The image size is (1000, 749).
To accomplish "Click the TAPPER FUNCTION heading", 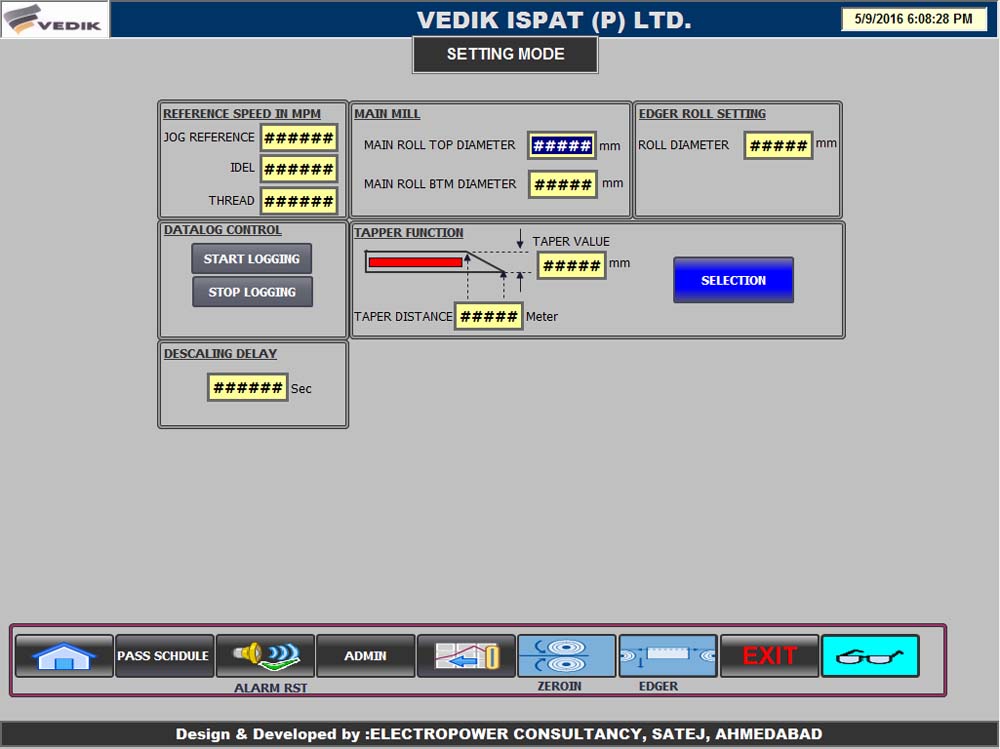I will coord(409,233).
